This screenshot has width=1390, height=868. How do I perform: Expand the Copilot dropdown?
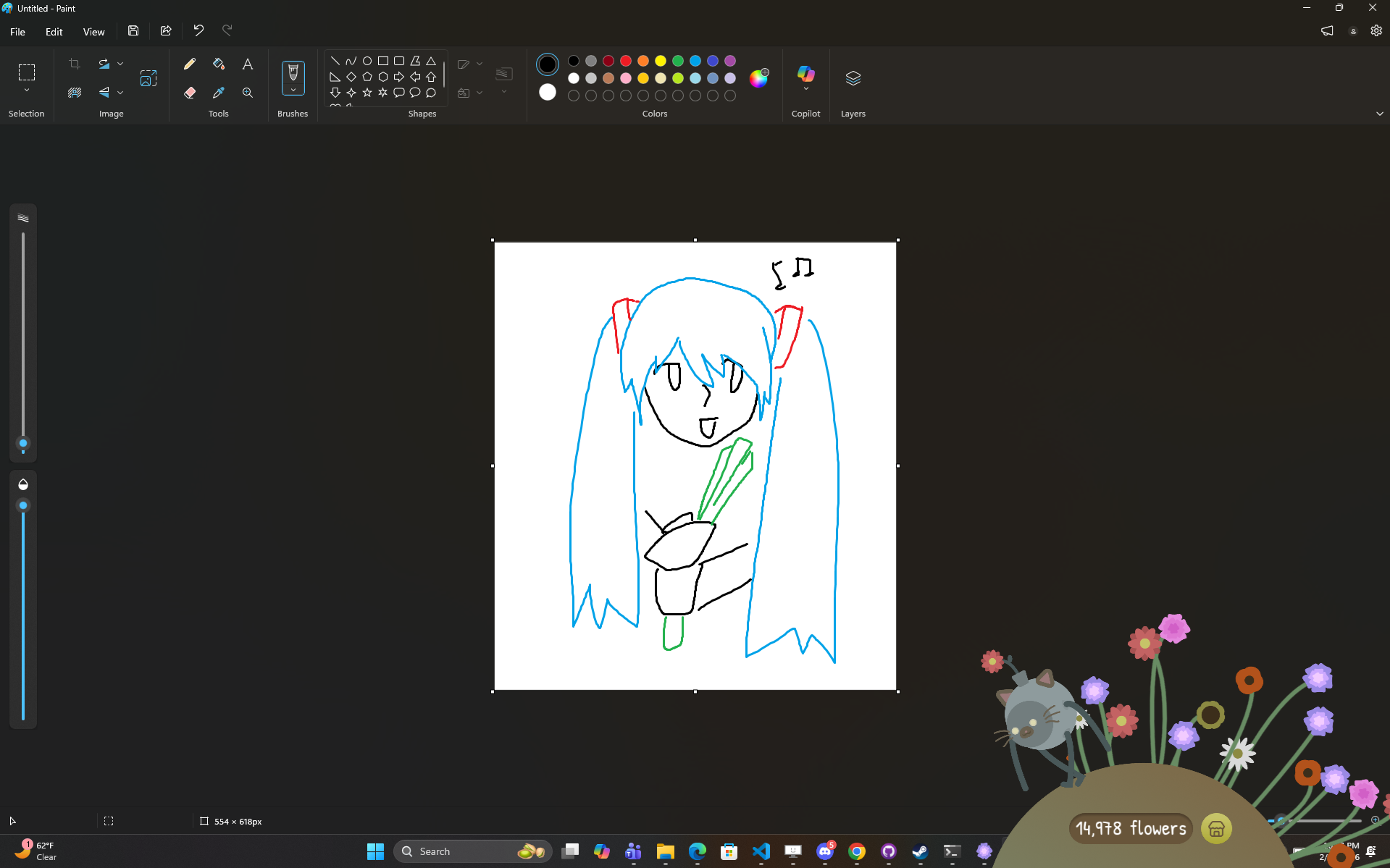pos(806,89)
